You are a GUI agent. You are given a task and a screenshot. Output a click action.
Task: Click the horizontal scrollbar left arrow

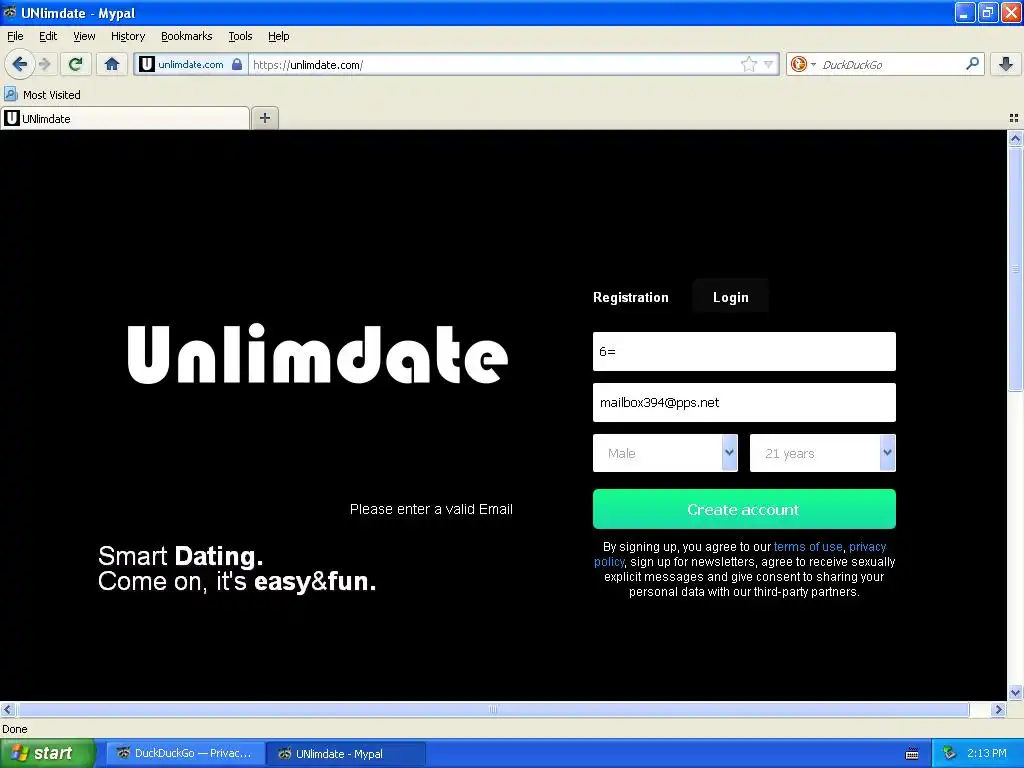tap(7, 709)
